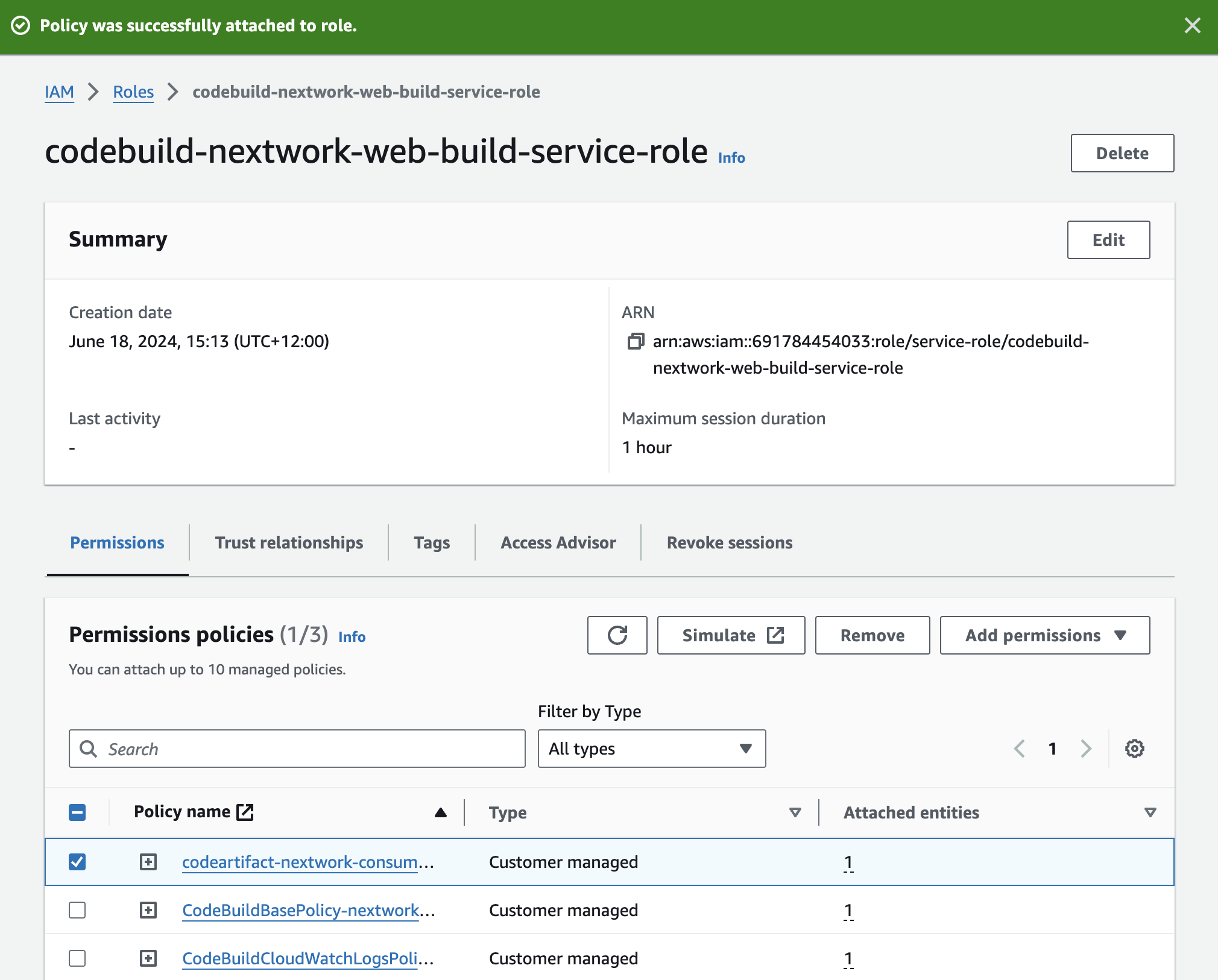Switch to the Trust relationships tab
Viewport: 1218px width, 980px height.
pos(289,542)
